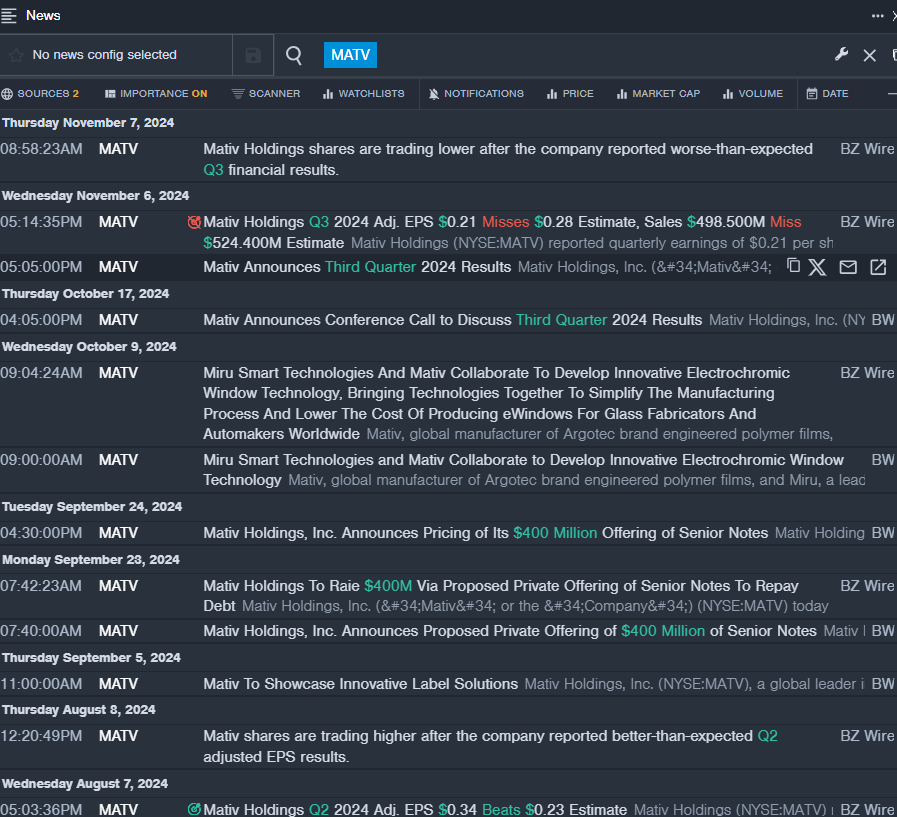Open the wrench settings tool

[x=841, y=55]
